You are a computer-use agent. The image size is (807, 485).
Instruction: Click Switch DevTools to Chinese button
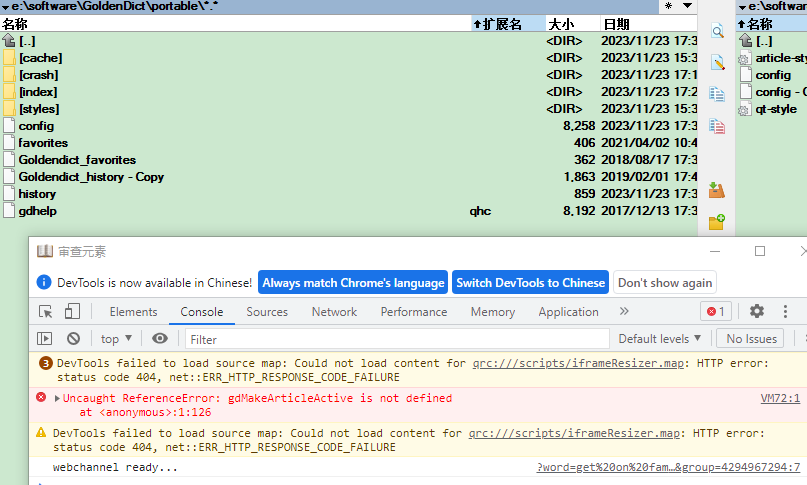click(531, 283)
